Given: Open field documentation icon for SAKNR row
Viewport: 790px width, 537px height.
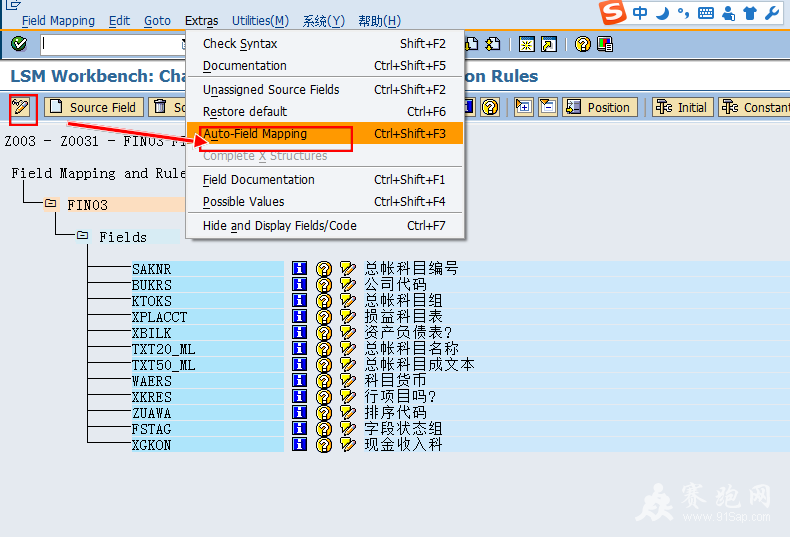Looking at the screenshot, I should [299, 268].
